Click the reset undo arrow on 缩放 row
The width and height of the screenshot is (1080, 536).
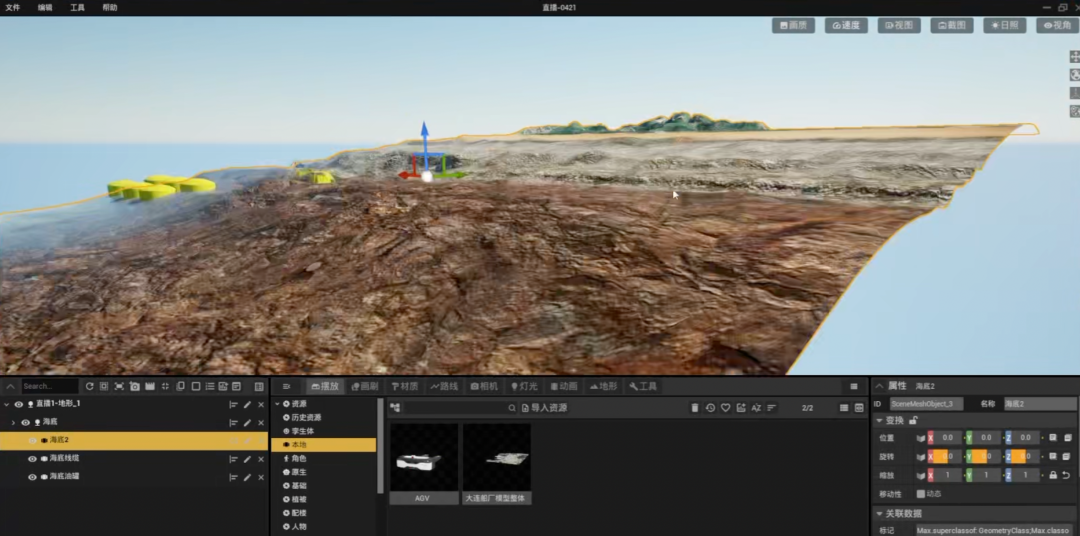[x=1066, y=475]
